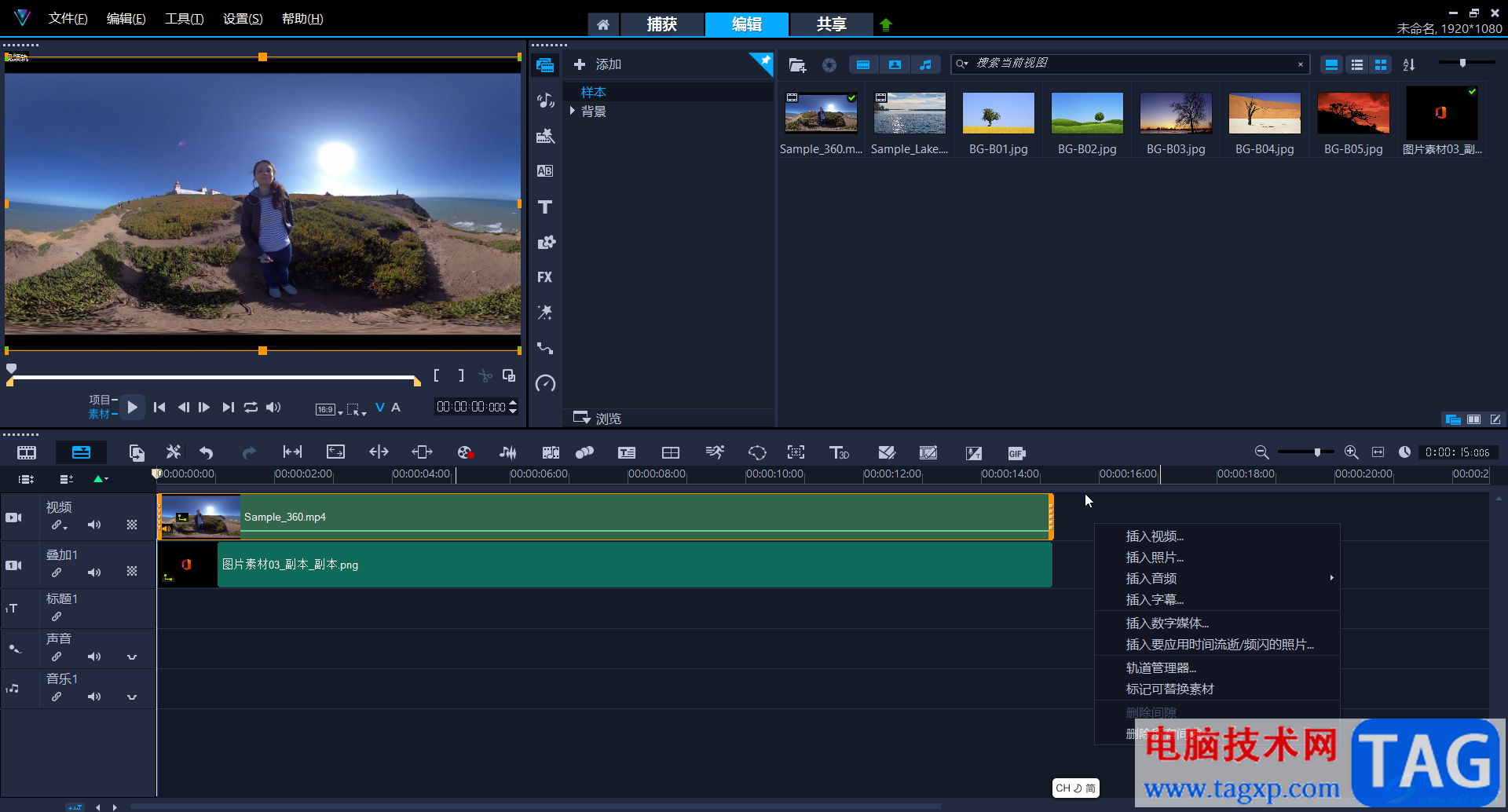Open the Auto Music icon

point(551,452)
